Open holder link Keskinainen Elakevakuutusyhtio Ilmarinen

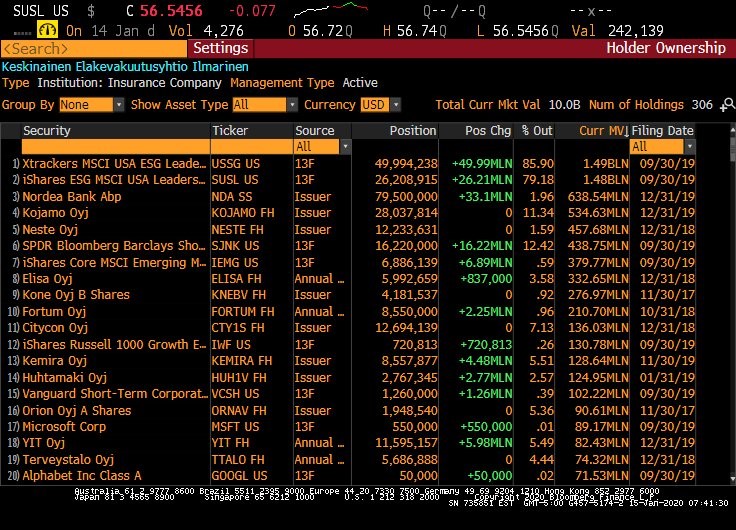pyautogui.click(x=125, y=67)
